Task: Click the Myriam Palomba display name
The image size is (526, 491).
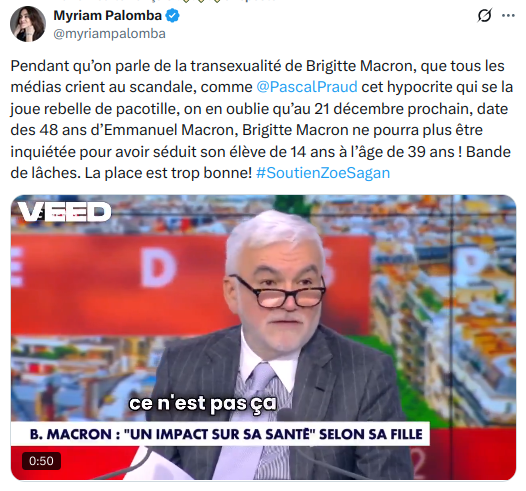Action: point(107,16)
